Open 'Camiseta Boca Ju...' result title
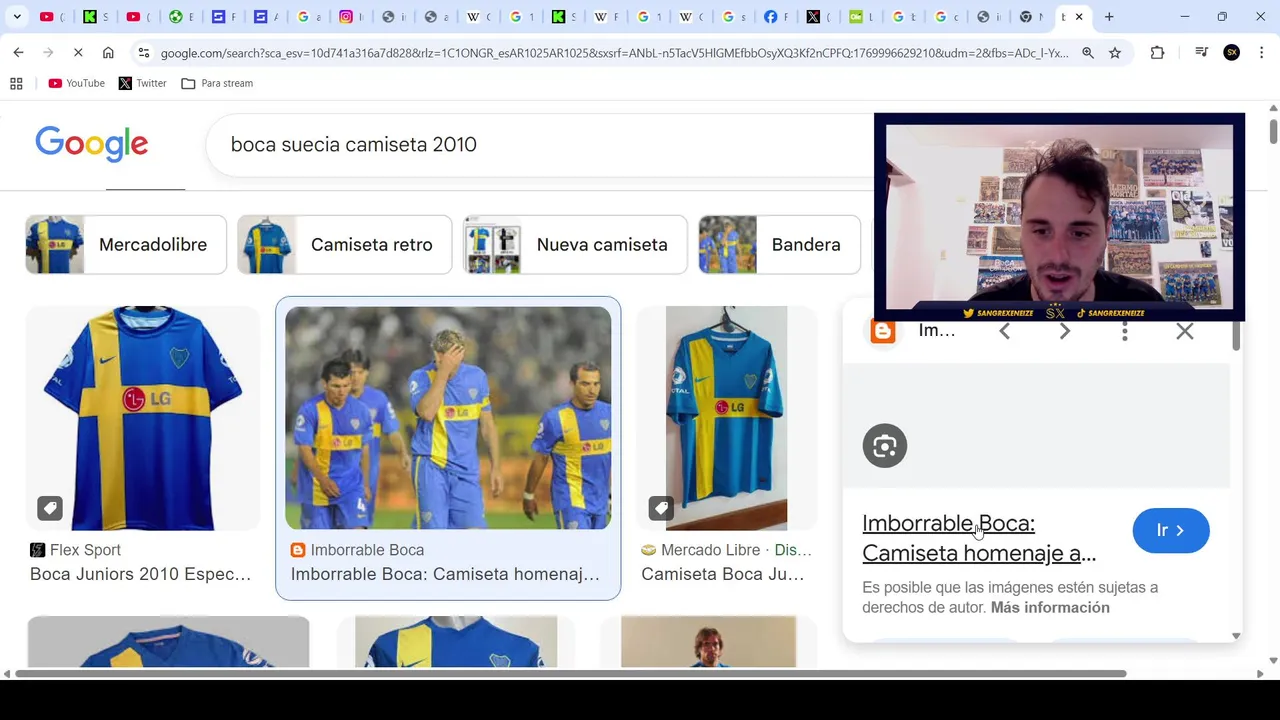 pyautogui.click(x=722, y=574)
